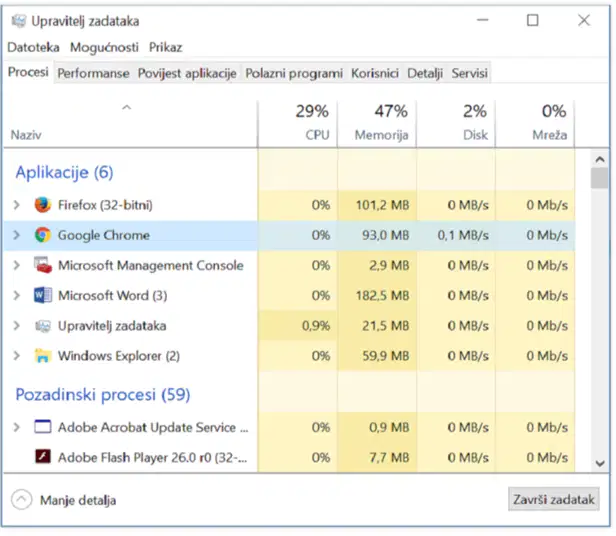616x536 pixels.
Task: Click the 93,0 MB memory value
Action: (x=385, y=235)
